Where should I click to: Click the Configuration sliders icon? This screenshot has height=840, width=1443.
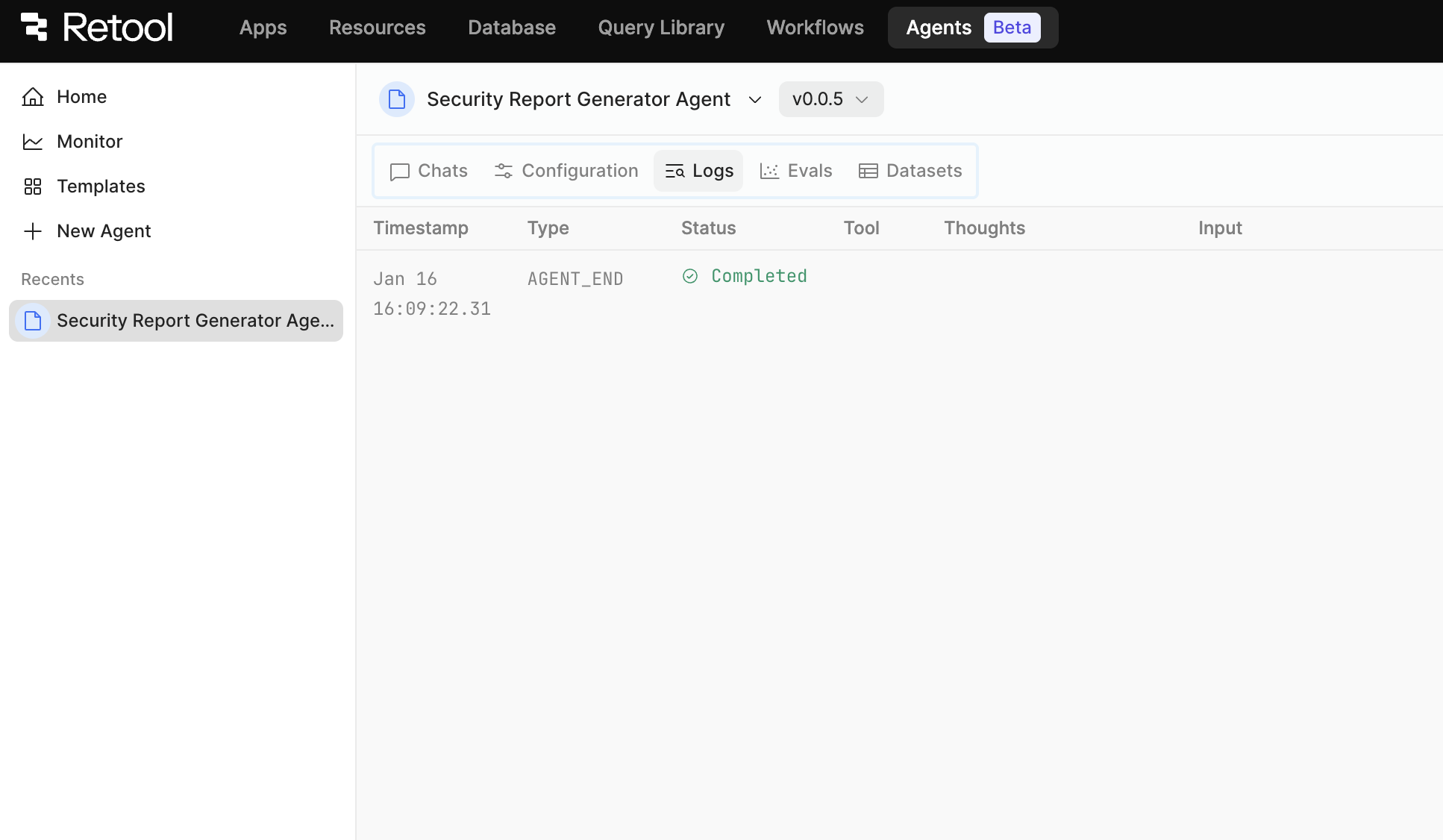[504, 171]
